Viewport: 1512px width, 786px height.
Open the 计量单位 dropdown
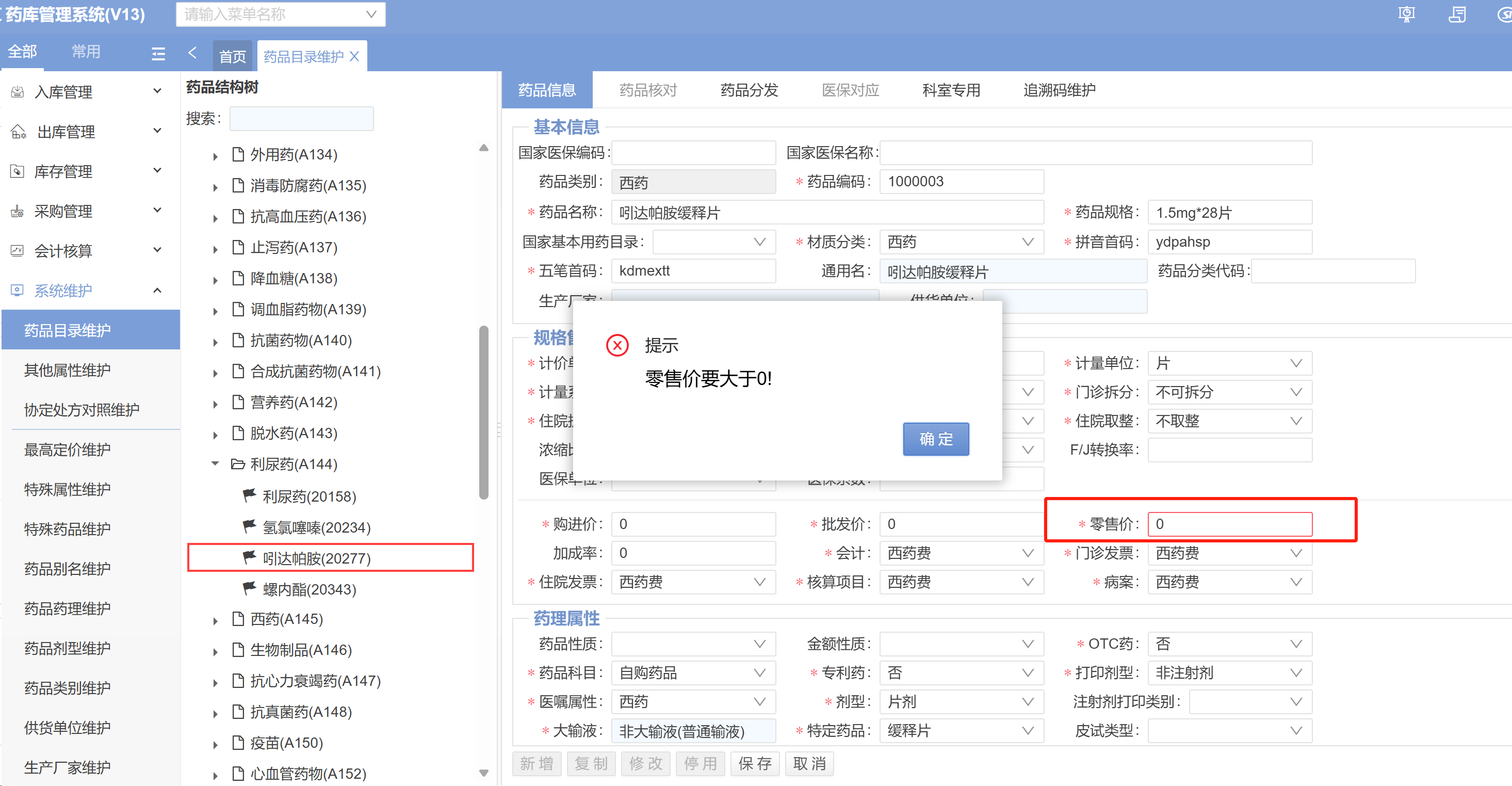tap(1296, 363)
